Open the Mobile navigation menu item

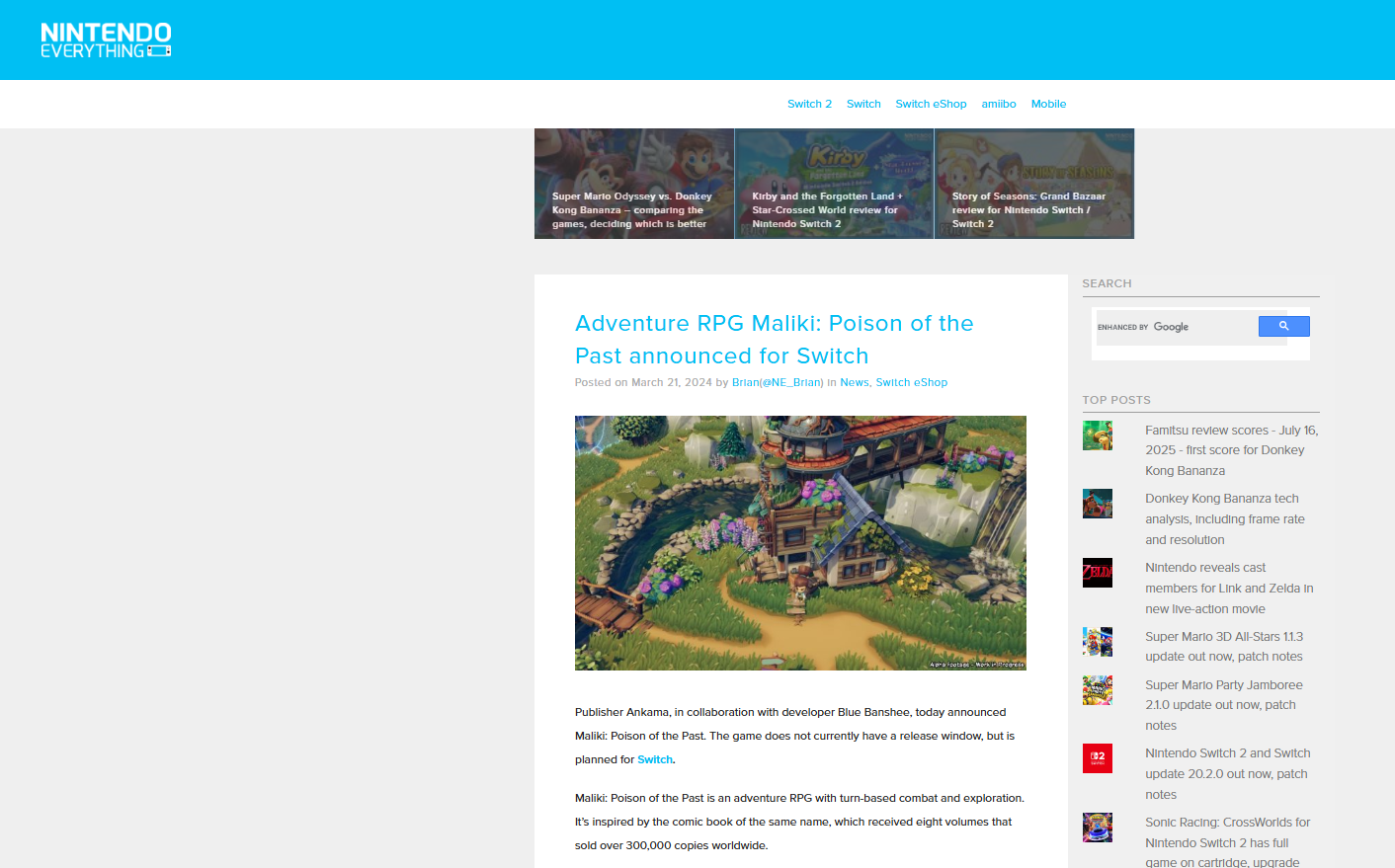click(1048, 104)
